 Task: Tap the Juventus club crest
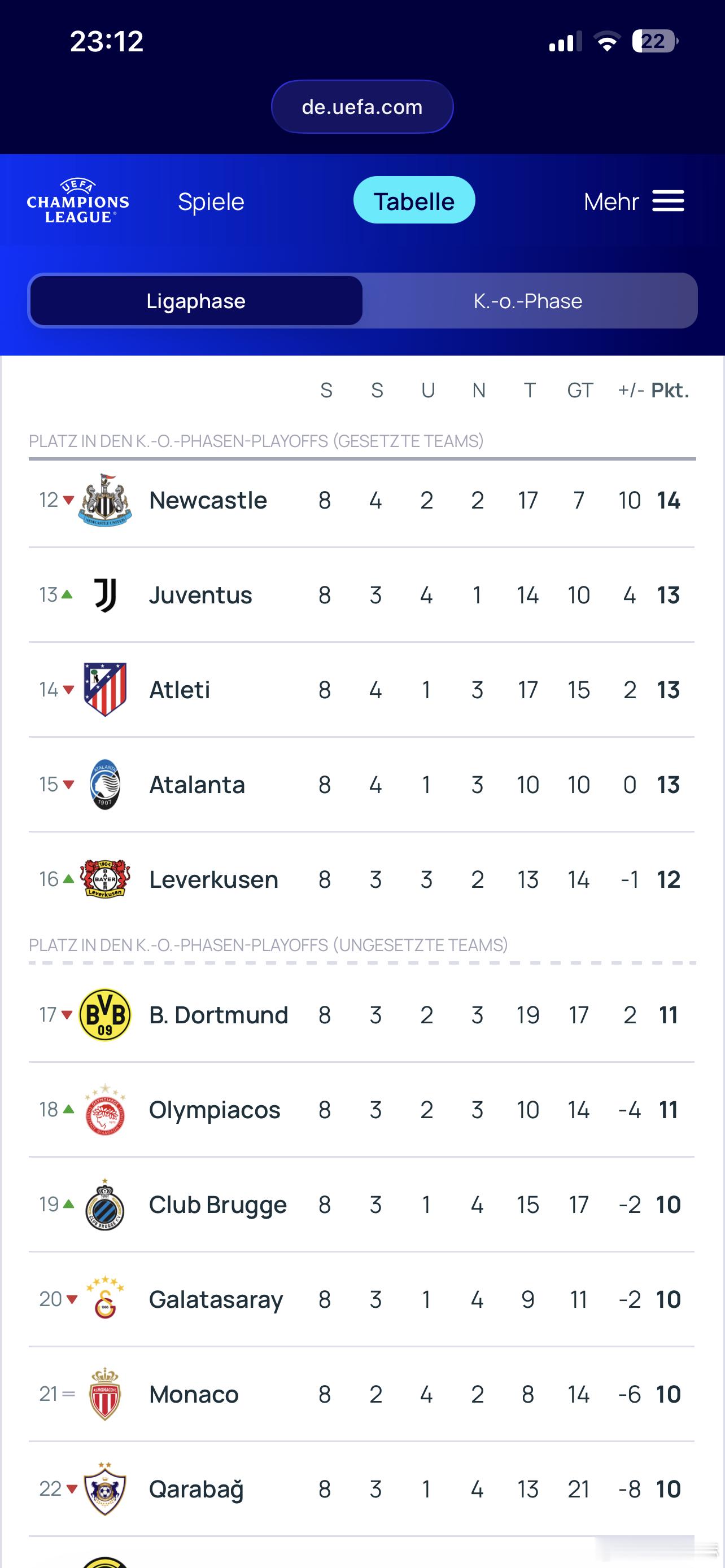[x=104, y=595]
